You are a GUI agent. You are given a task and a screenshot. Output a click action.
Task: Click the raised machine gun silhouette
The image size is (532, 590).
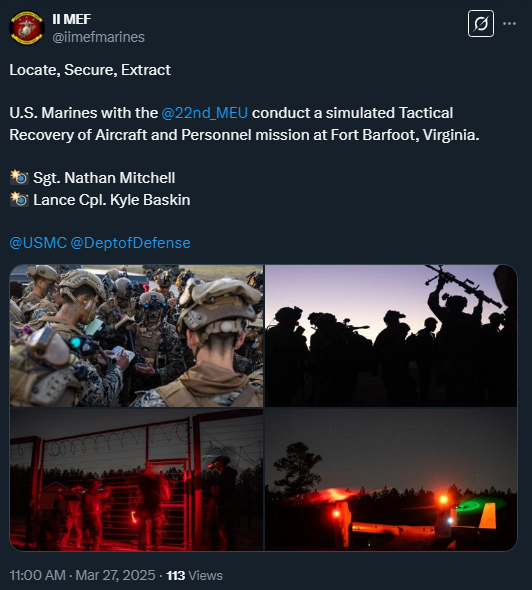(x=464, y=284)
